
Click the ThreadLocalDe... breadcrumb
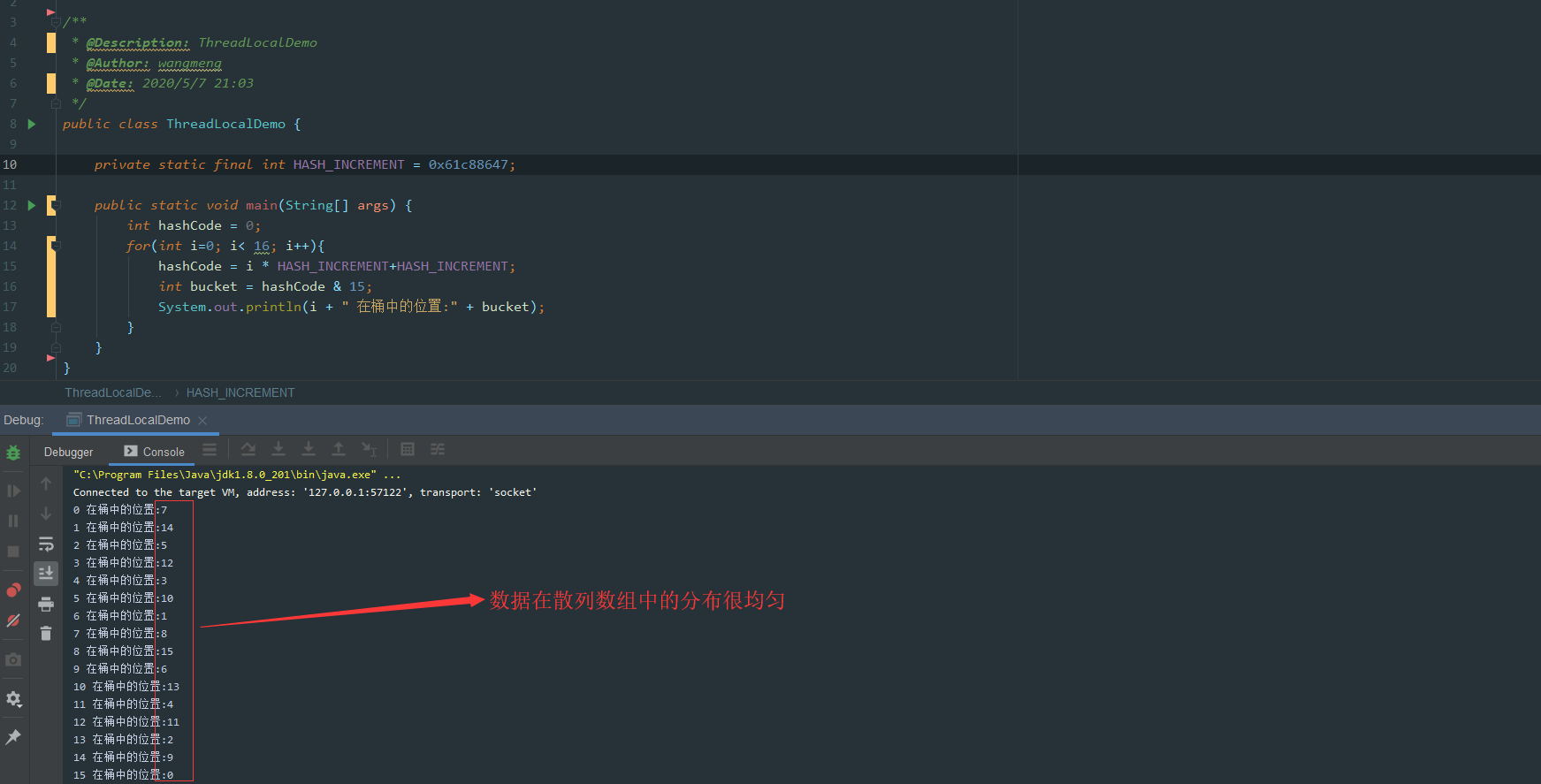click(112, 392)
